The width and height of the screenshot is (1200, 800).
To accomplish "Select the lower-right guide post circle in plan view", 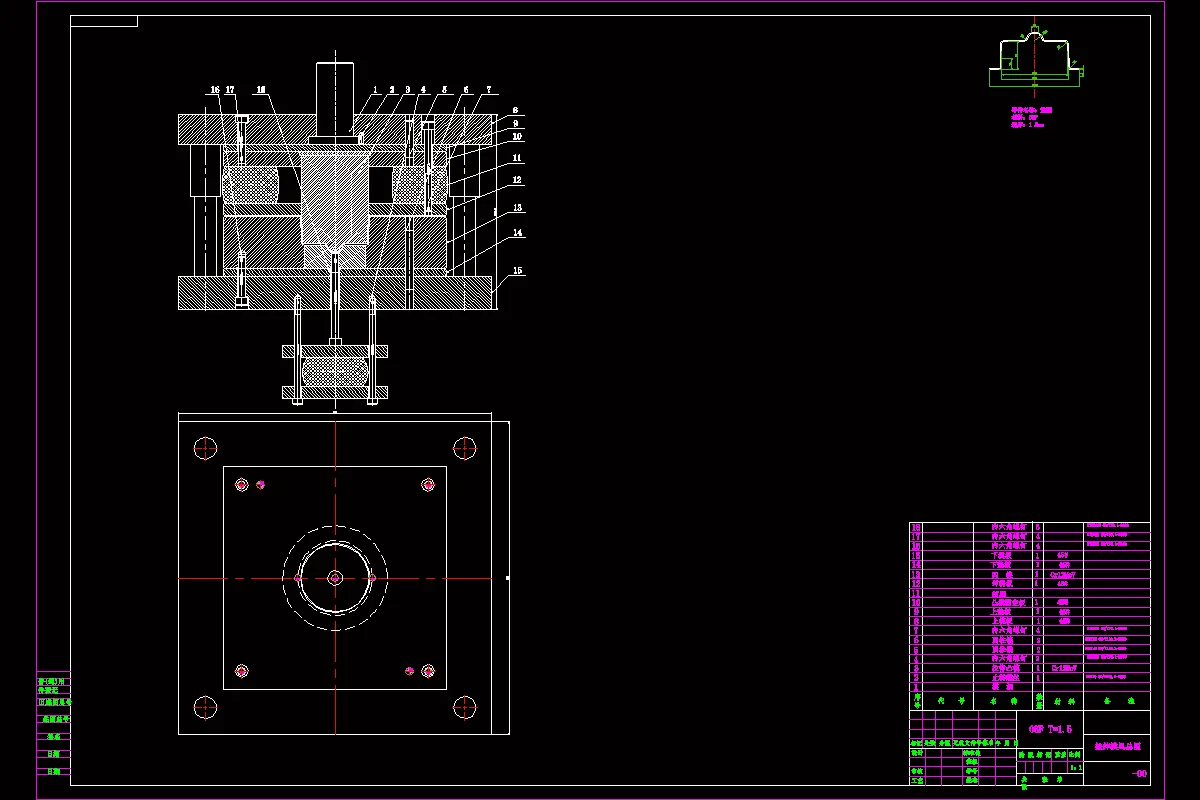I will pyautogui.click(x=465, y=707).
